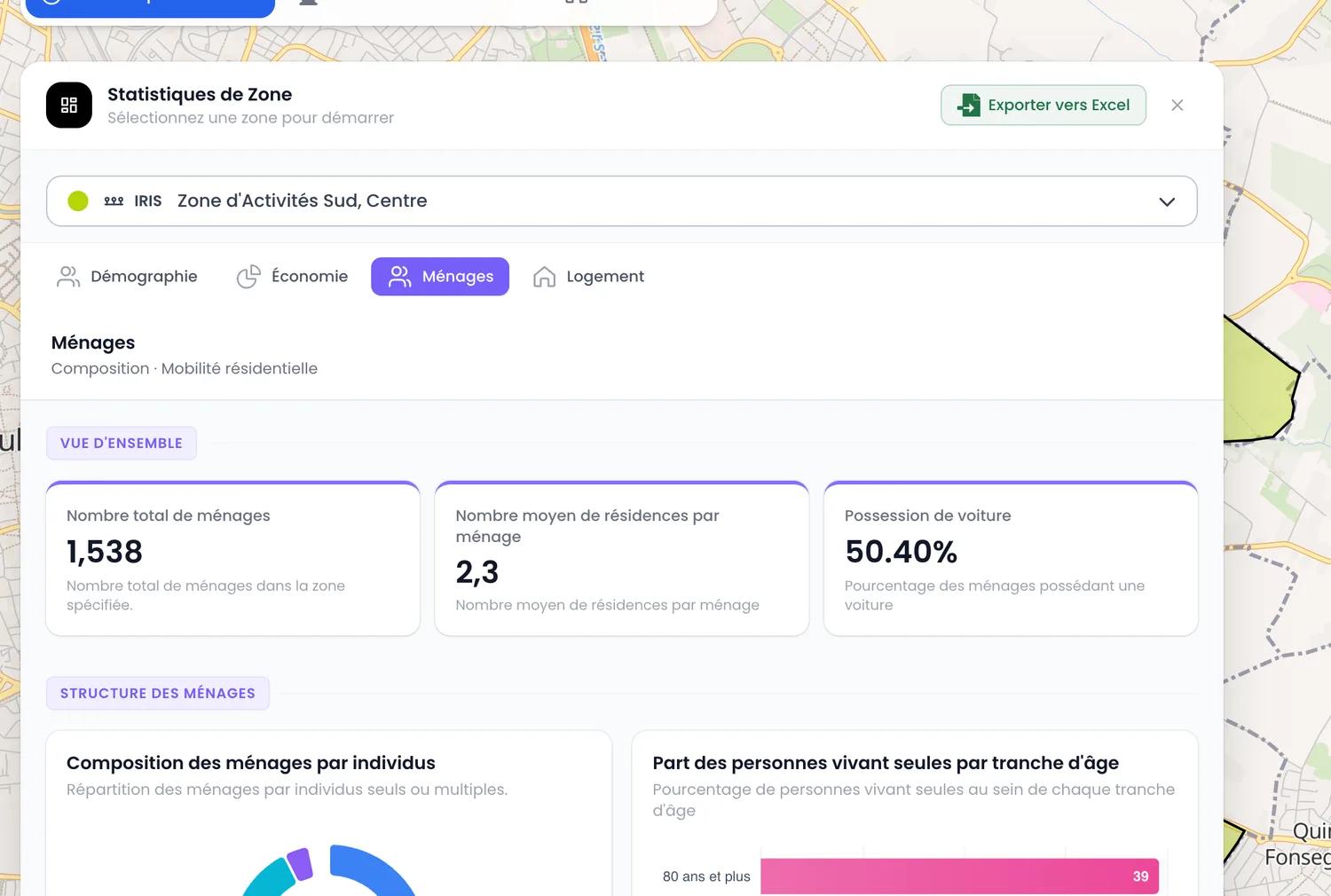Open the IRIS zone selector dropdown

[x=622, y=201]
